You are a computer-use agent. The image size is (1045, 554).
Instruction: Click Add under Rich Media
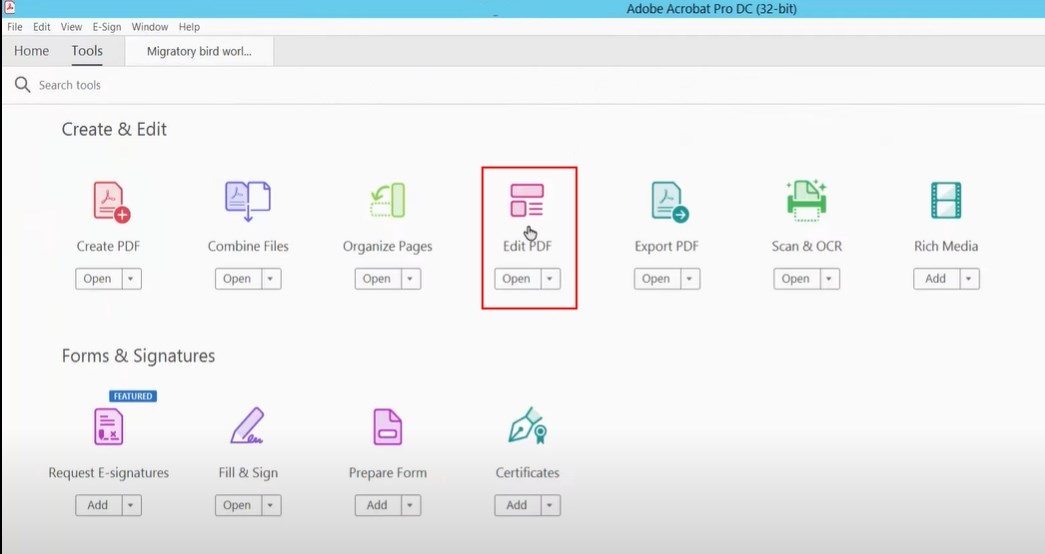point(936,279)
